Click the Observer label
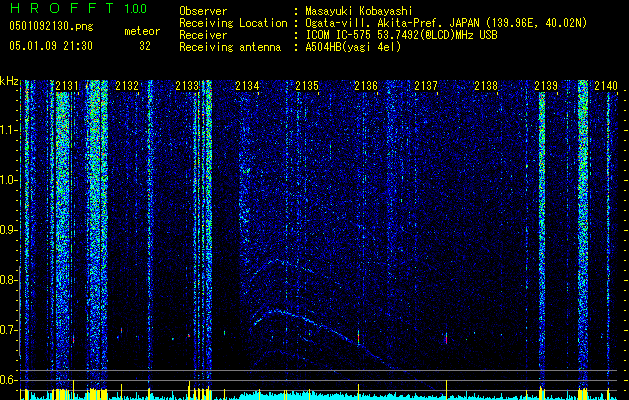Viewport: 629px width, 400px height. [203, 11]
